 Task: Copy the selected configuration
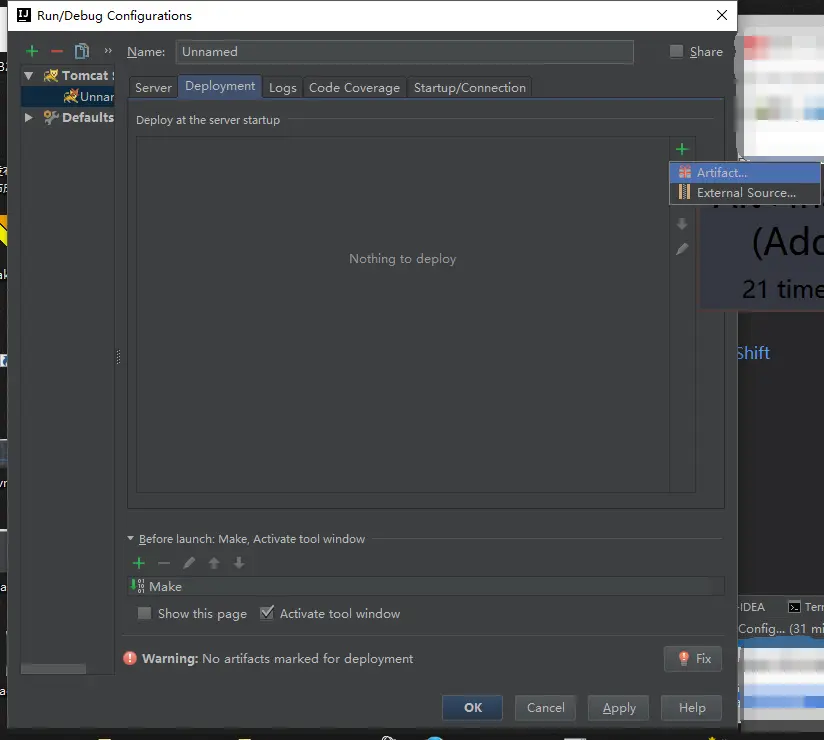(82, 51)
